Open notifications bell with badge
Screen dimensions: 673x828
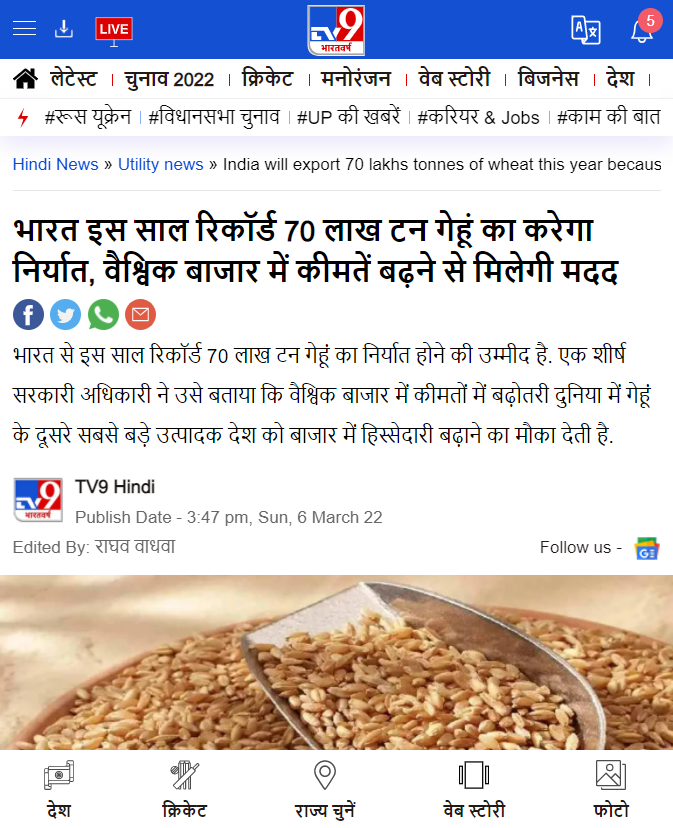[x=645, y=27]
